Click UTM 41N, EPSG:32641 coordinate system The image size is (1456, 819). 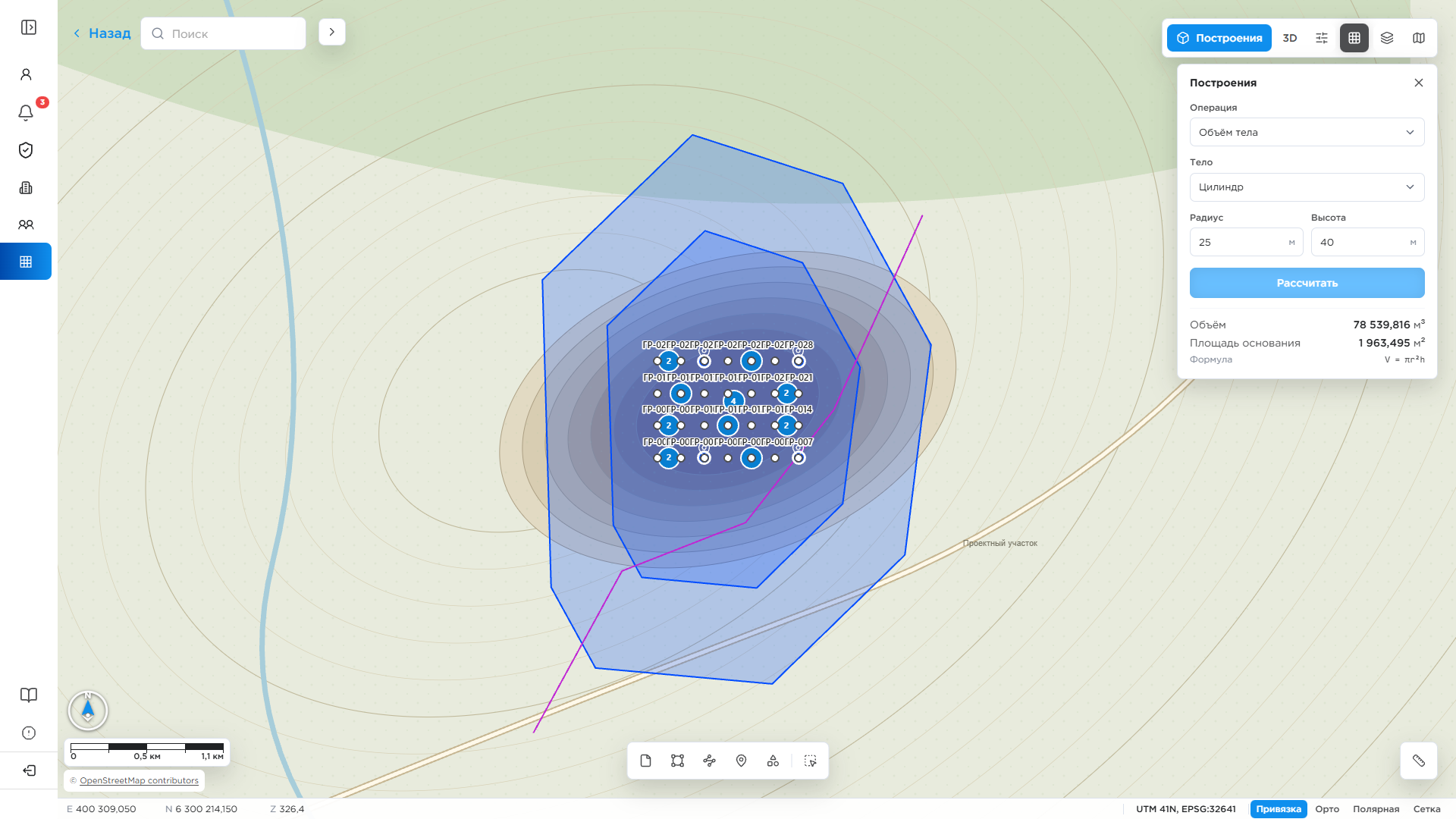click(1186, 809)
